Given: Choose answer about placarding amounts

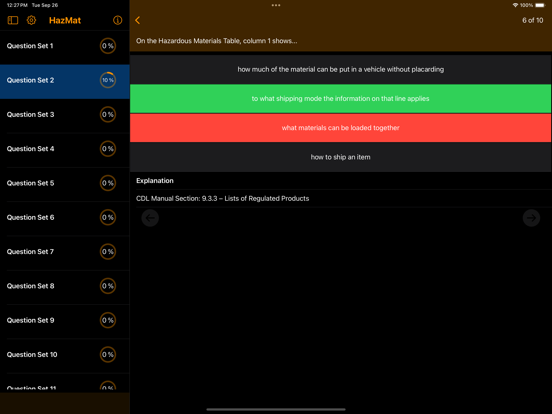Looking at the screenshot, I should pyautogui.click(x=340, y=69).
